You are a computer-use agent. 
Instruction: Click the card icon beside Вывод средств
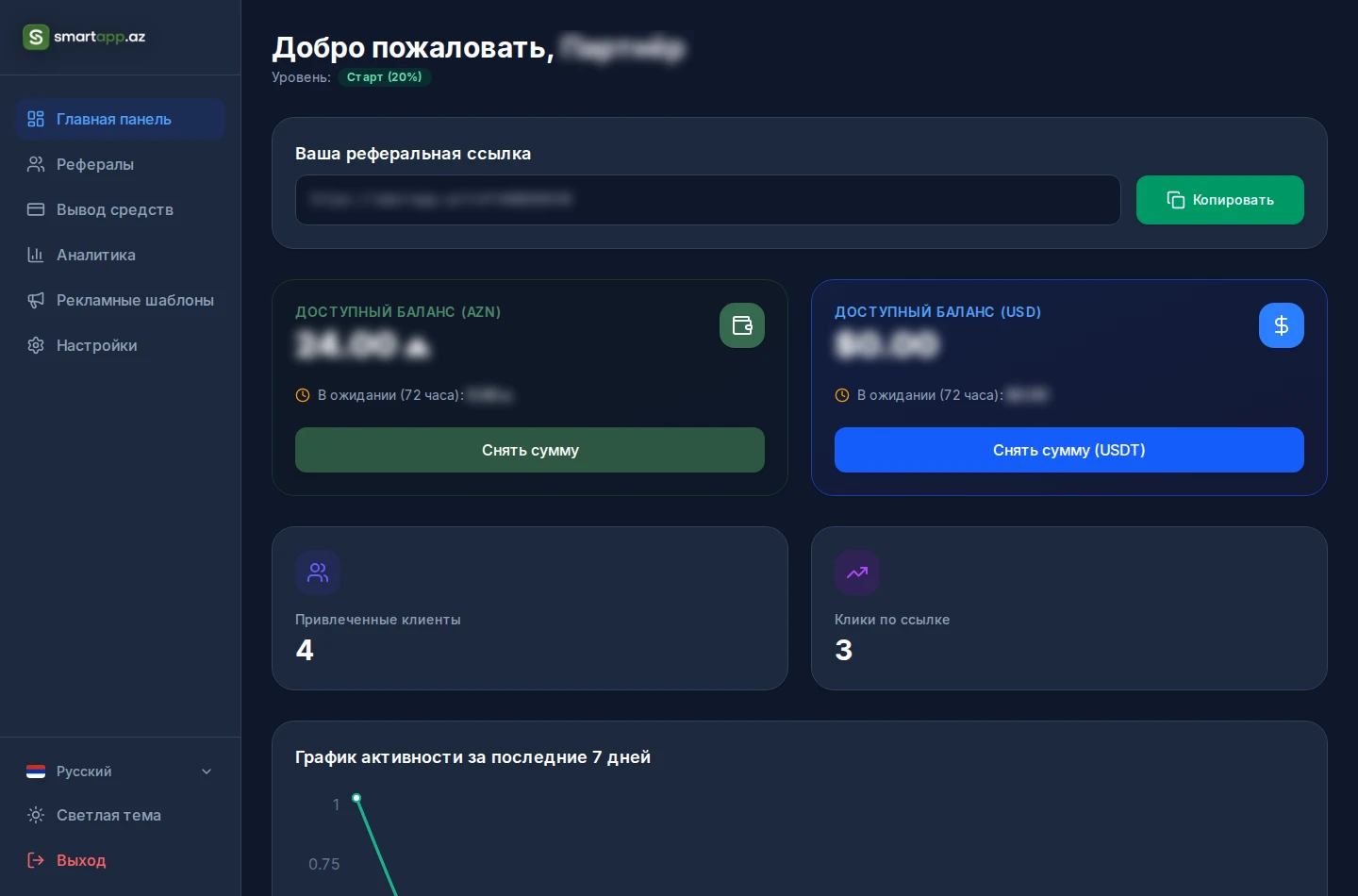click(x=36, y=209)
